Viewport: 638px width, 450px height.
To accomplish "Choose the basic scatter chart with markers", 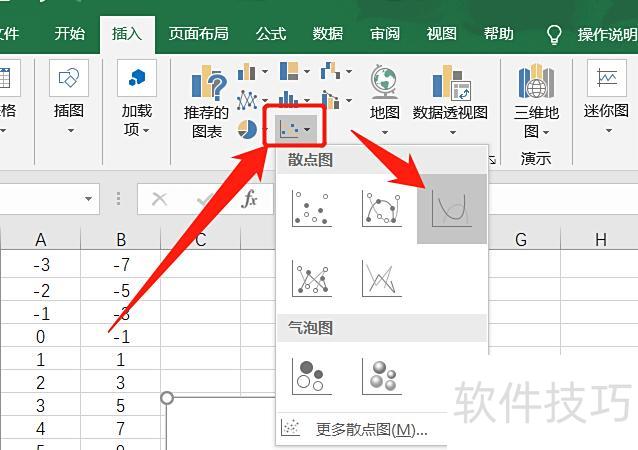I will [311, 209].
